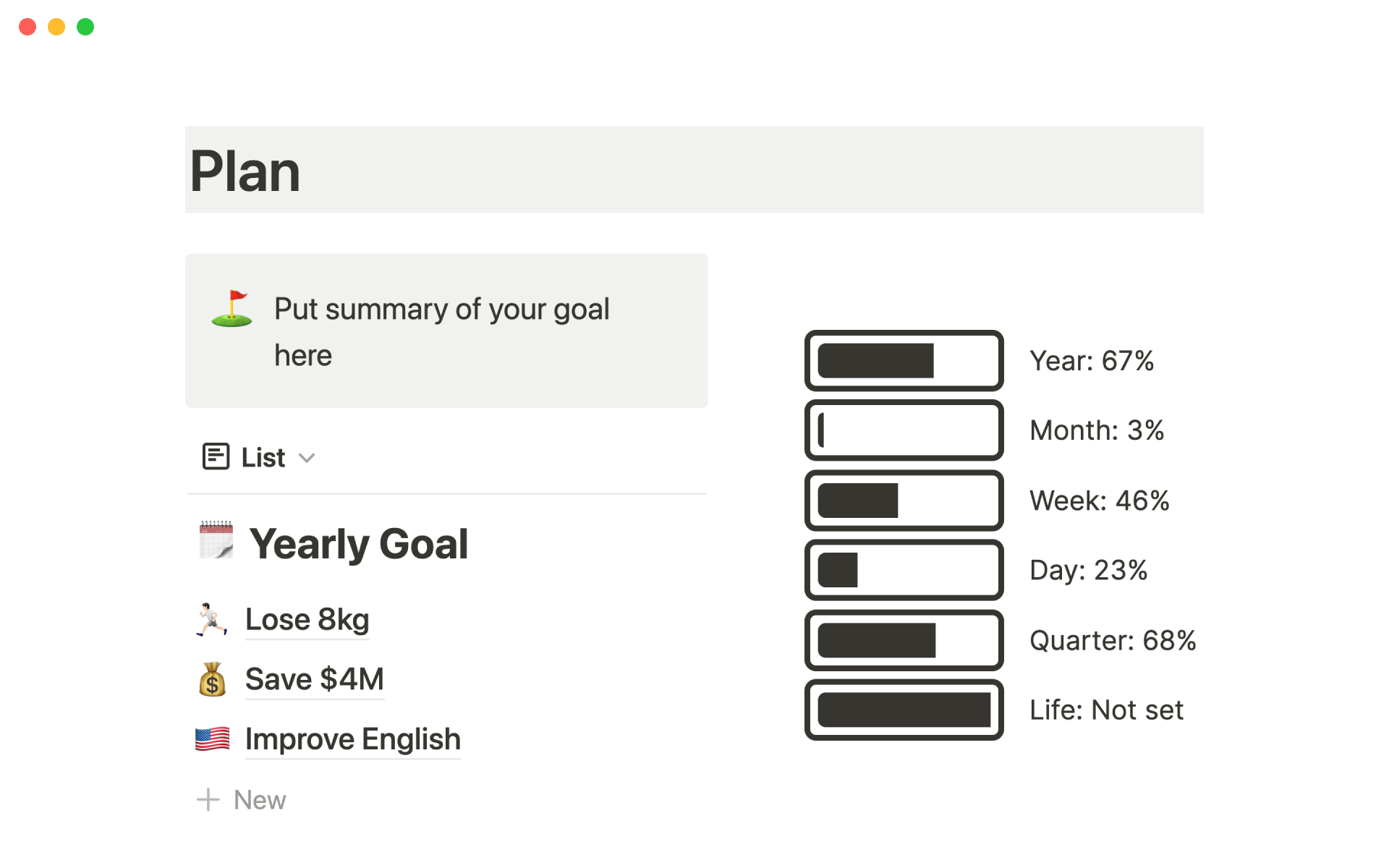Viewport: 1389px width, 868px height.
Task: Expand the List view chevron dropdown
Action: (307, 458)
